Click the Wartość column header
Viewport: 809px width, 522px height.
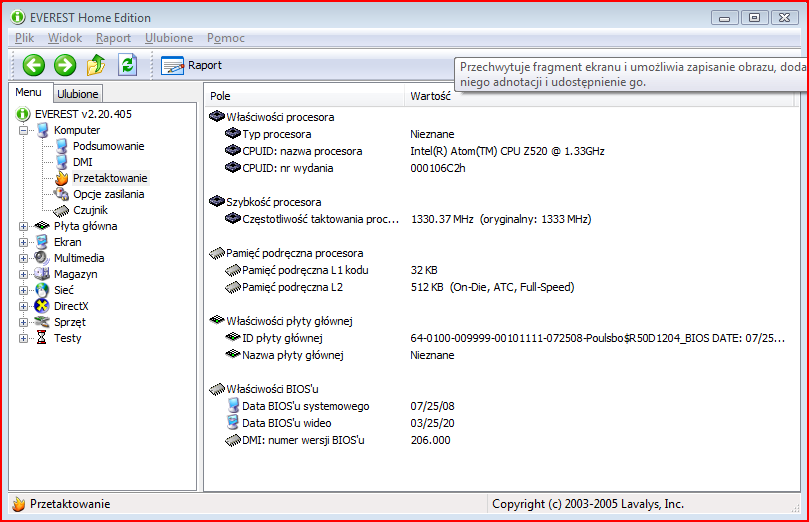(601, 97)
